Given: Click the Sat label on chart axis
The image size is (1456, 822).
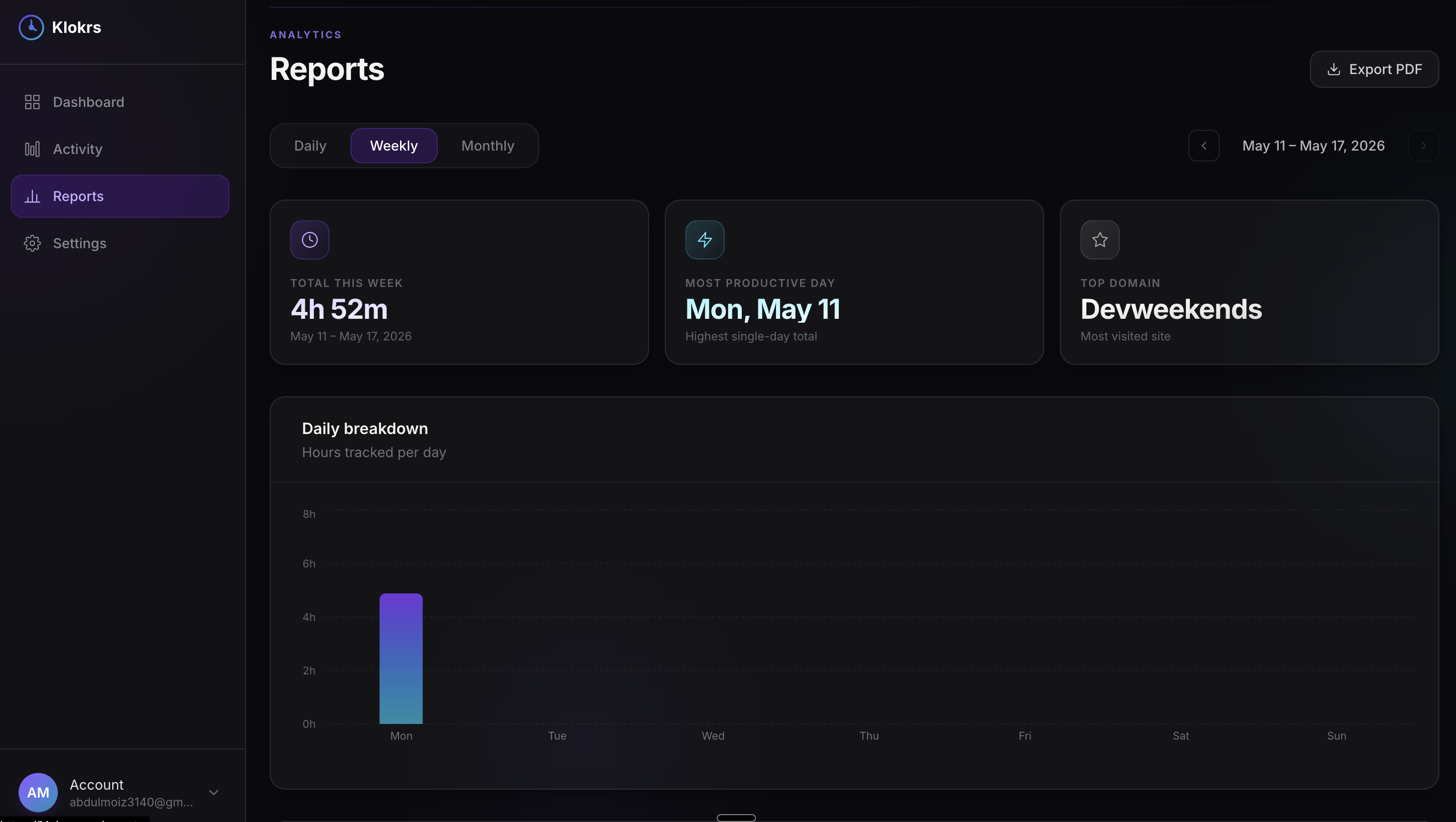Looking at the screenshot, I should [x=1181, y=736].
